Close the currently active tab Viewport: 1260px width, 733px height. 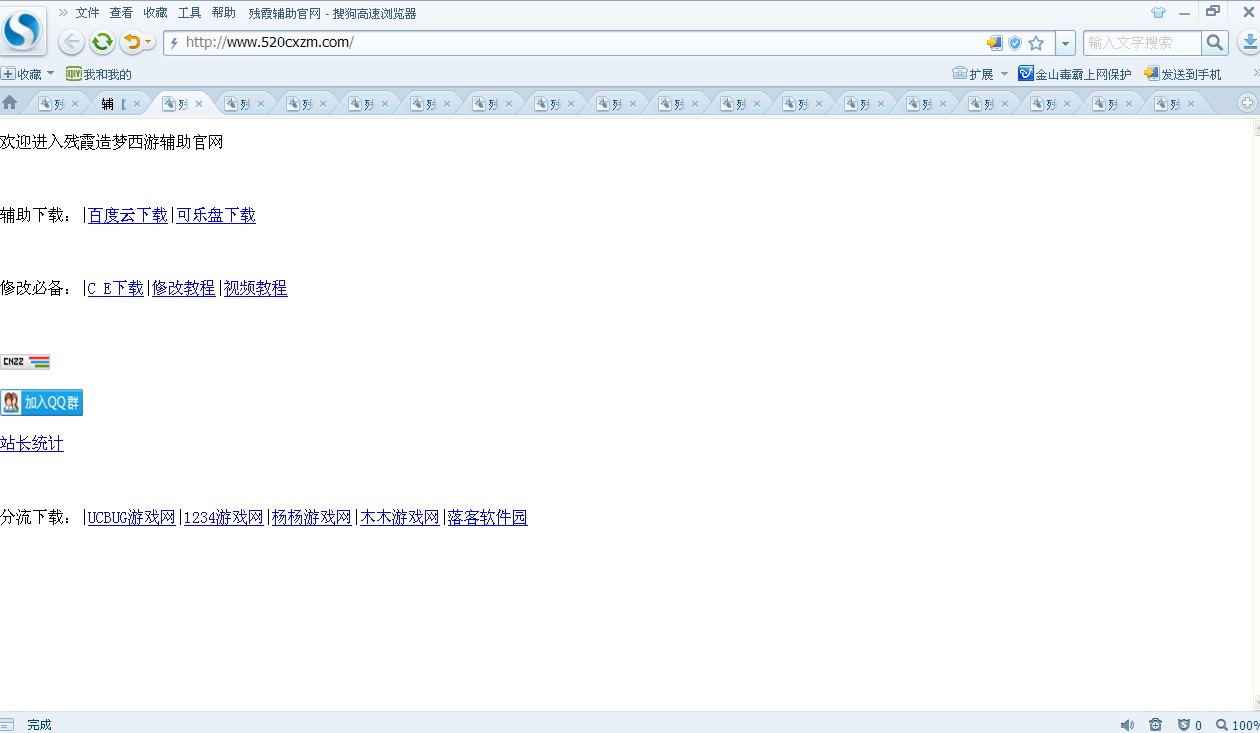199,104
